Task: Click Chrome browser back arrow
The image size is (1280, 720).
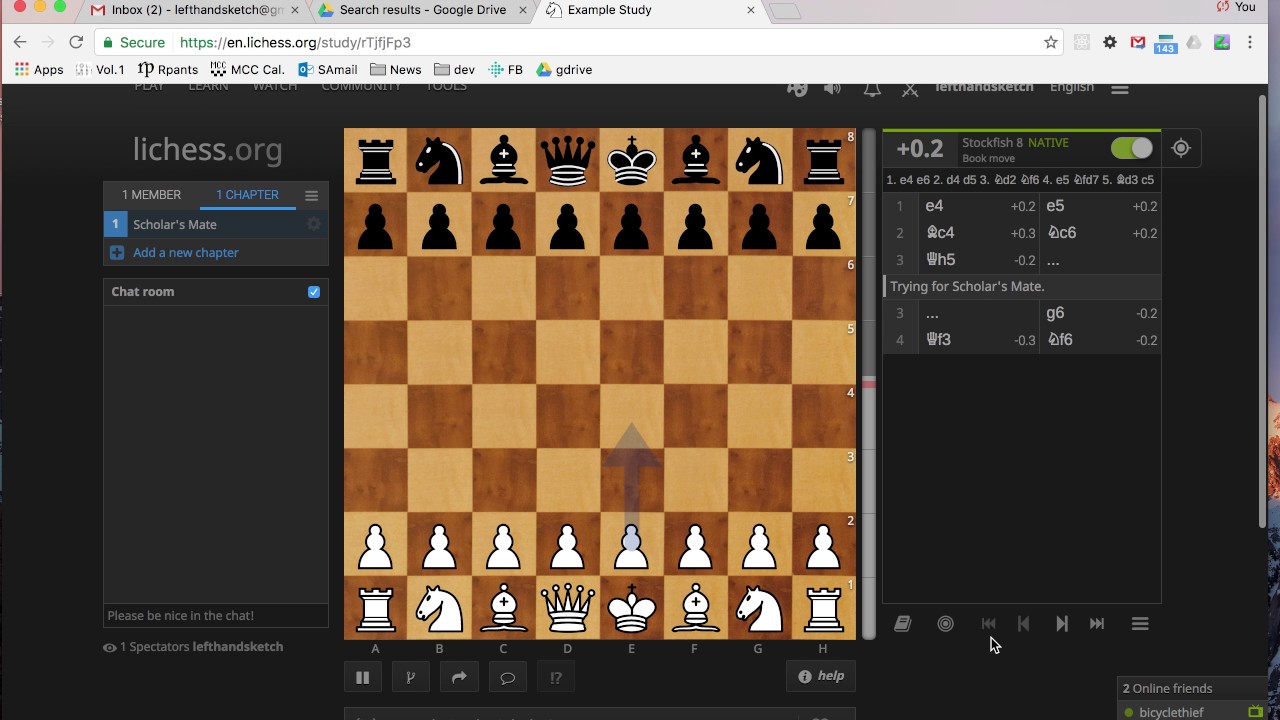Action: click(x=20, y=42)
